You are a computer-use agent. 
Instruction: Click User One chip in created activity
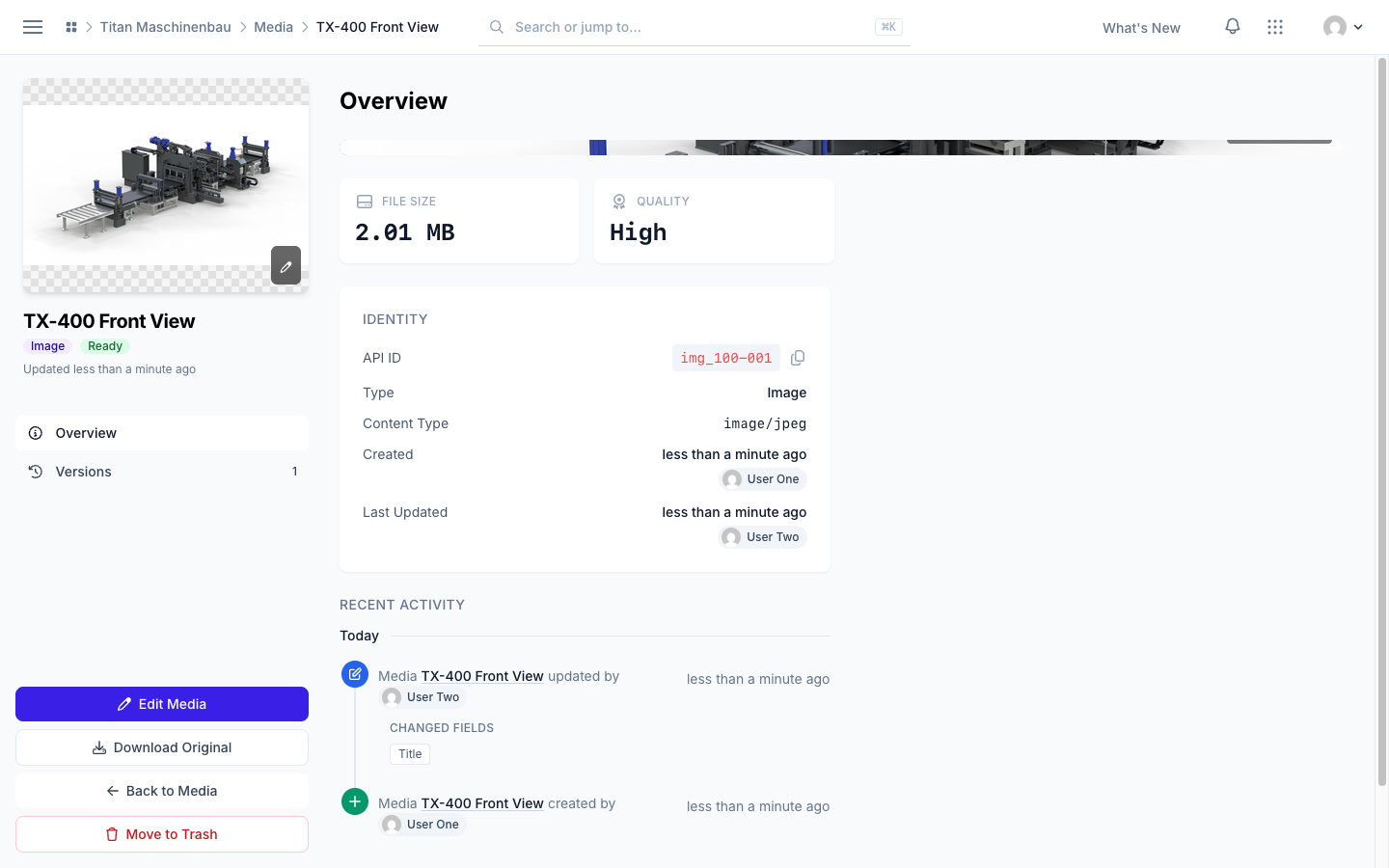pos(422,825)
